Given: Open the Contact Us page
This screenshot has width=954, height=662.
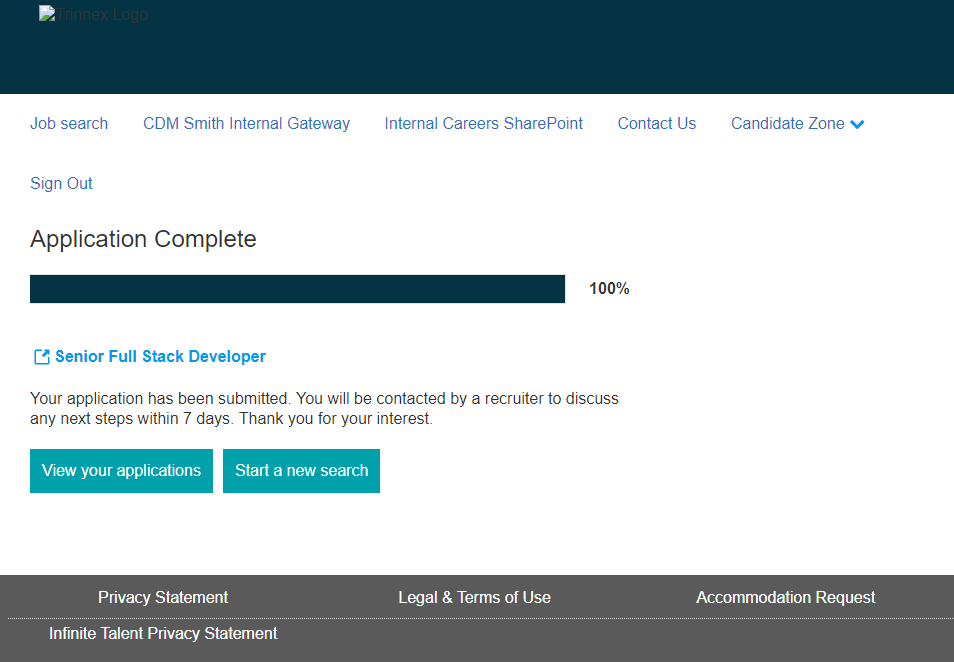Looking at the screenshot, I should pos(656,124).
